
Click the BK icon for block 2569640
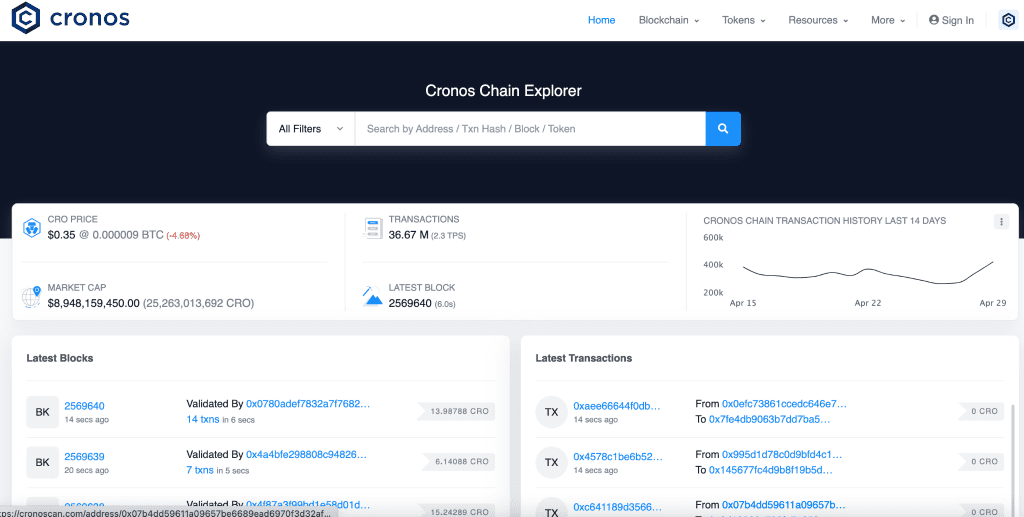pos(42,411)
